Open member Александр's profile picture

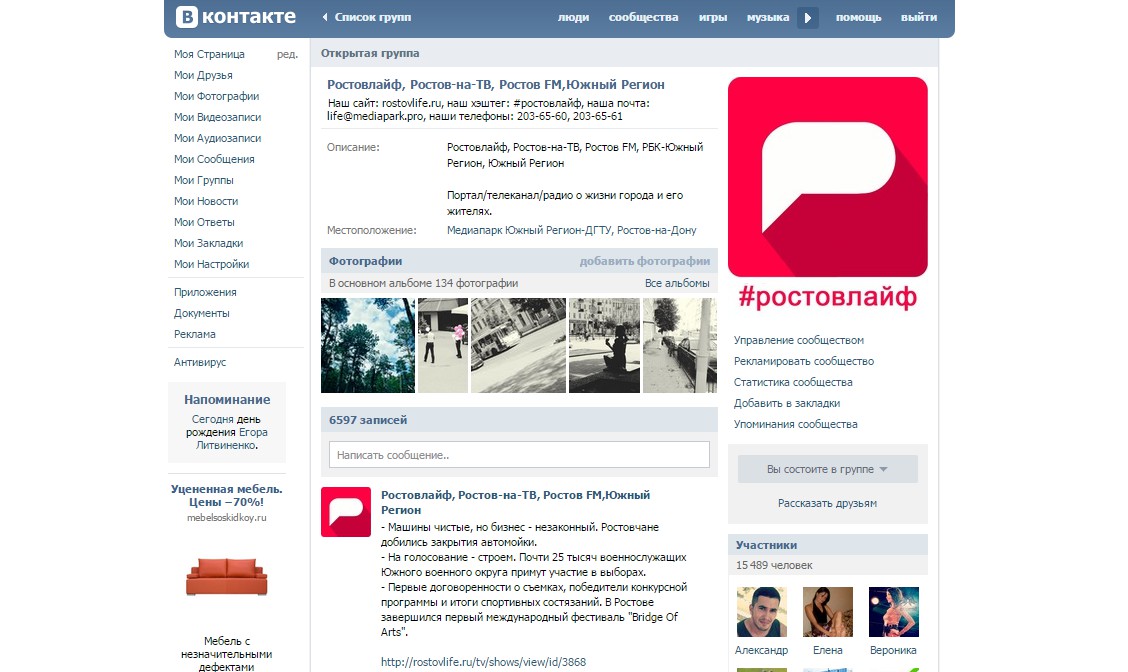(x=762, y=612)
